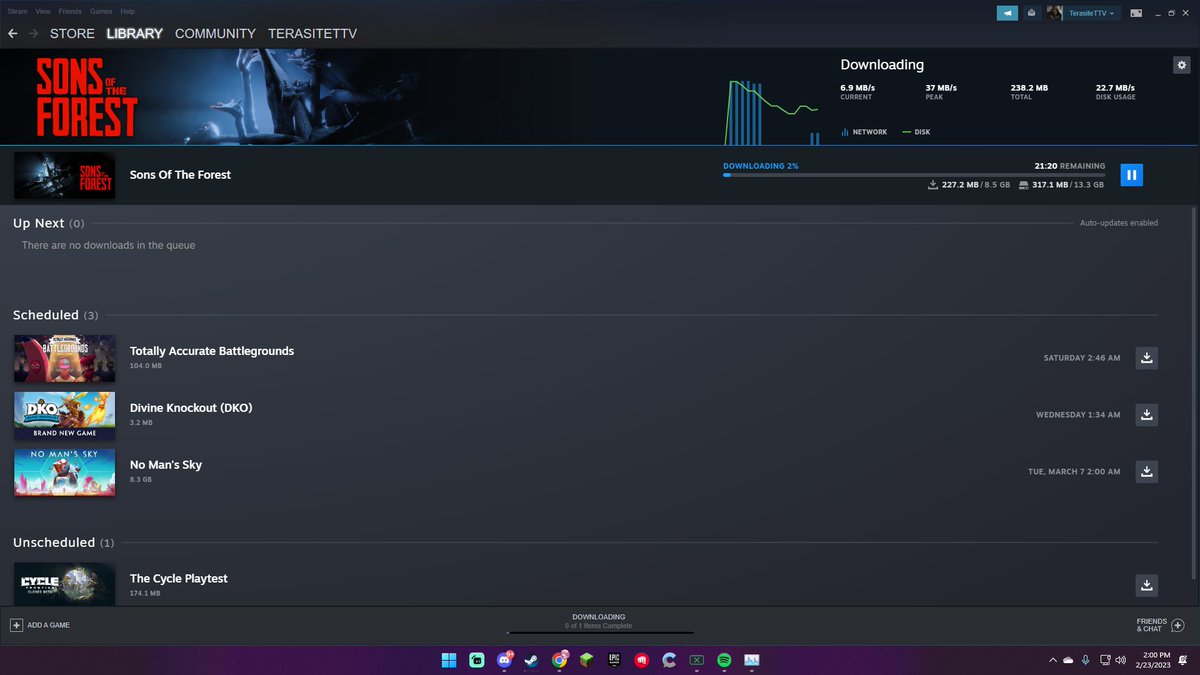Download Divine Knockout (DKO) update now

click(1147, 414)
